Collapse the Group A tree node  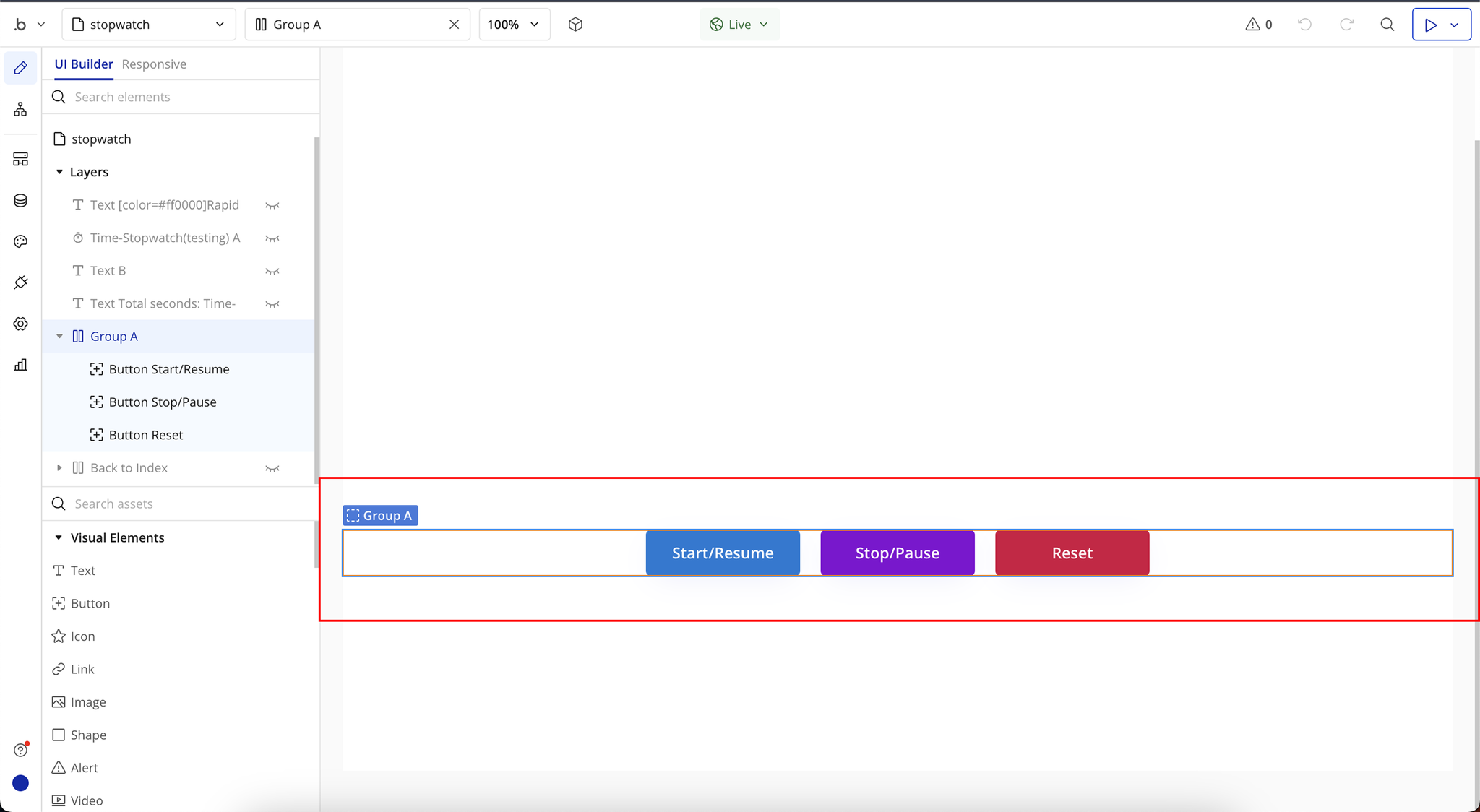(x=59, y=337)
